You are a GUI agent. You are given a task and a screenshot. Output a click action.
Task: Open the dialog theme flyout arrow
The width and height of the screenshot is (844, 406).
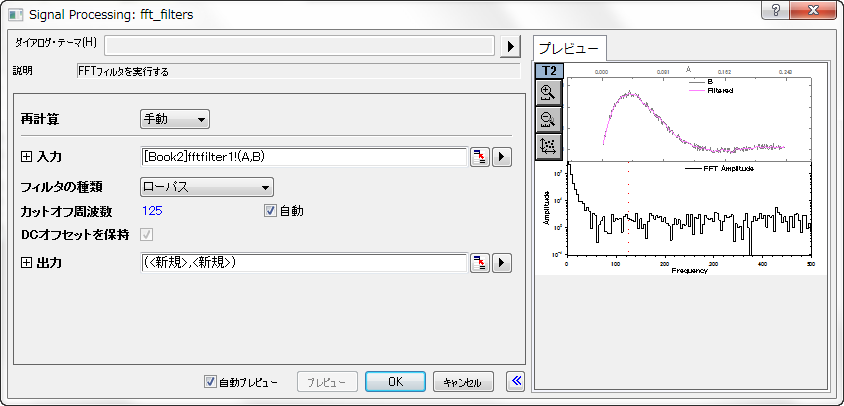[x=510, y=46]
